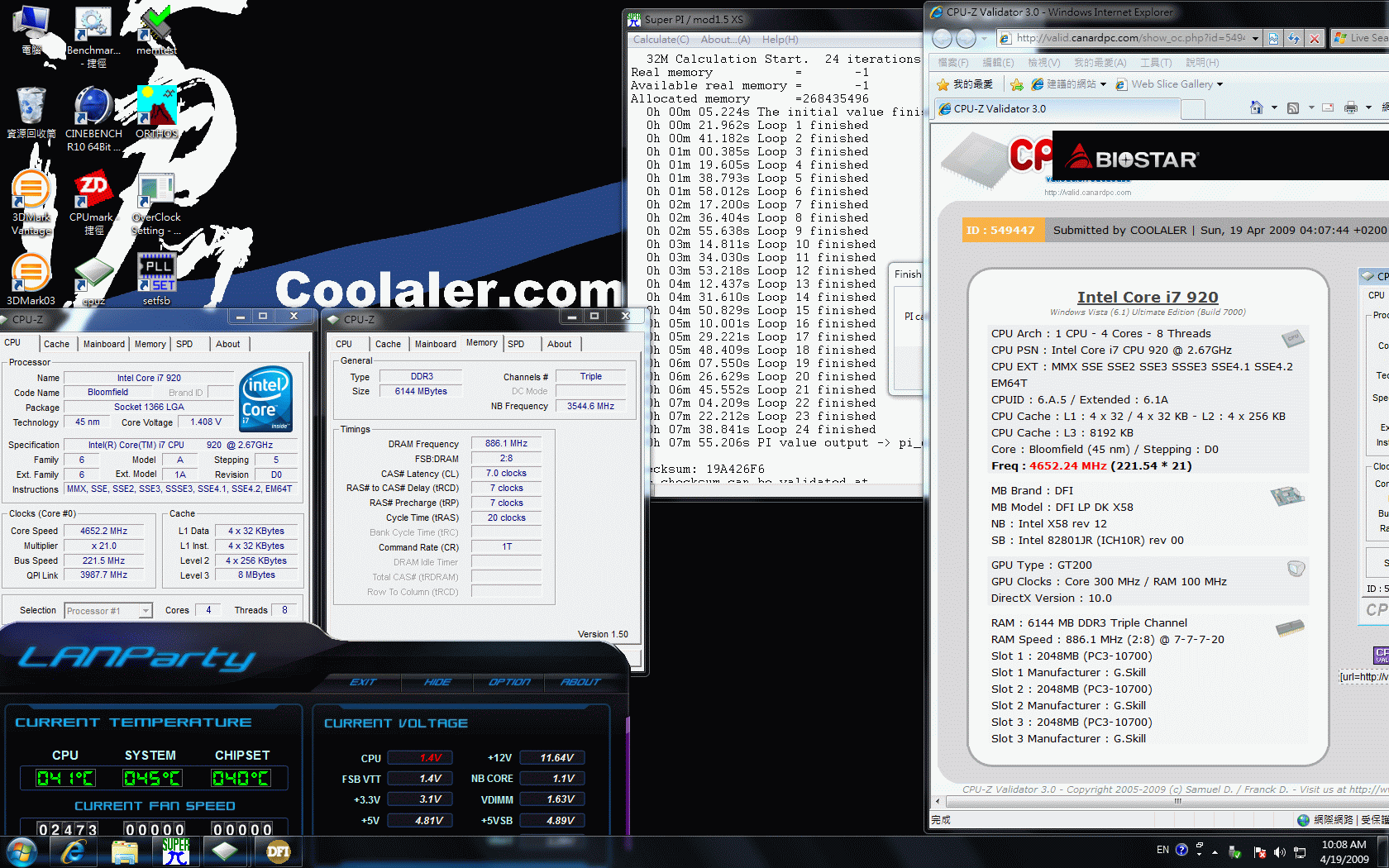This screenshot has width=1389, height=868.
Task: Show hidden tray icons arrow
Action: point(1215,852)
